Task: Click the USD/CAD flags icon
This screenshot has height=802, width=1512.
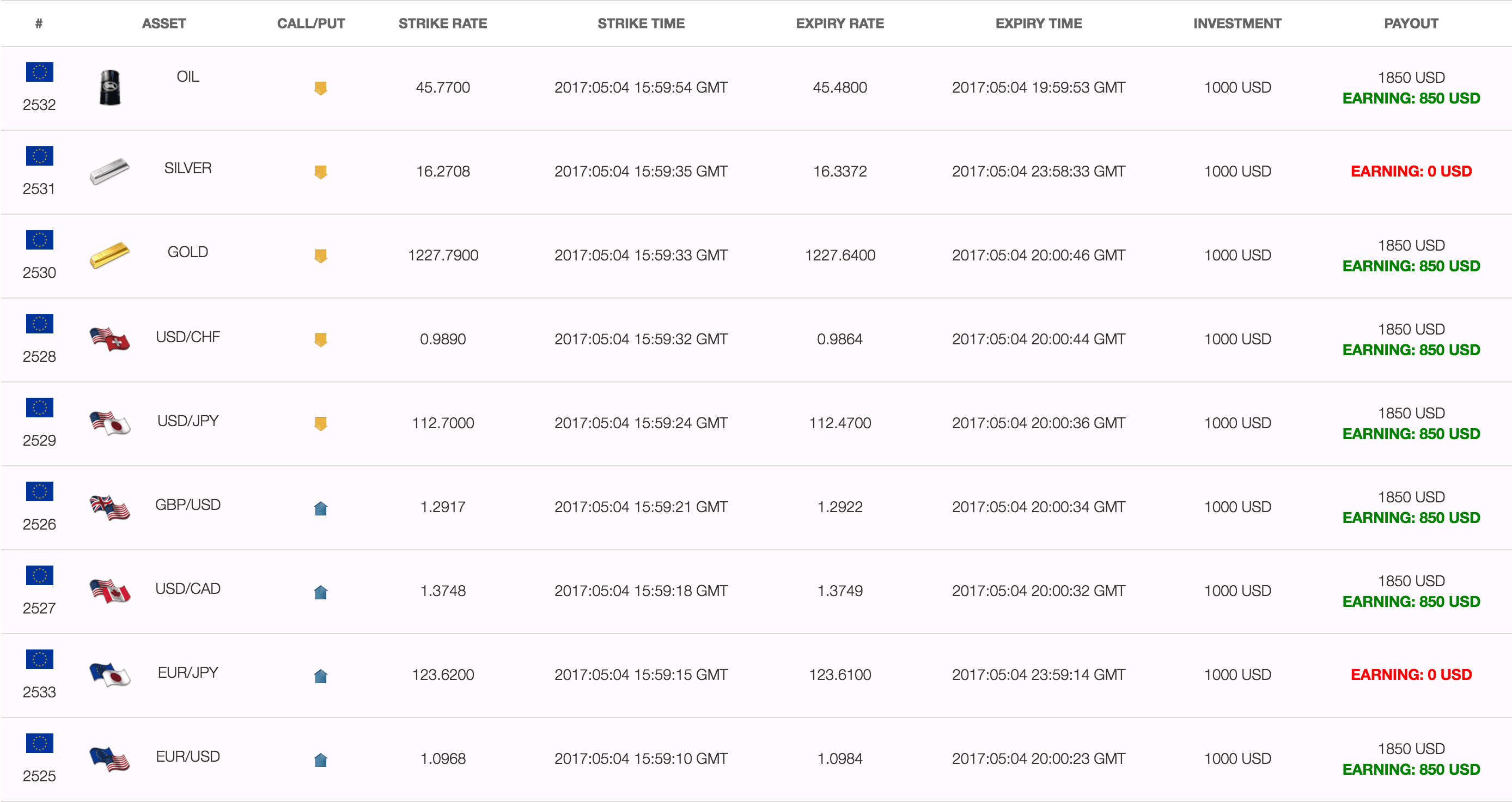Action: [110, 591]
